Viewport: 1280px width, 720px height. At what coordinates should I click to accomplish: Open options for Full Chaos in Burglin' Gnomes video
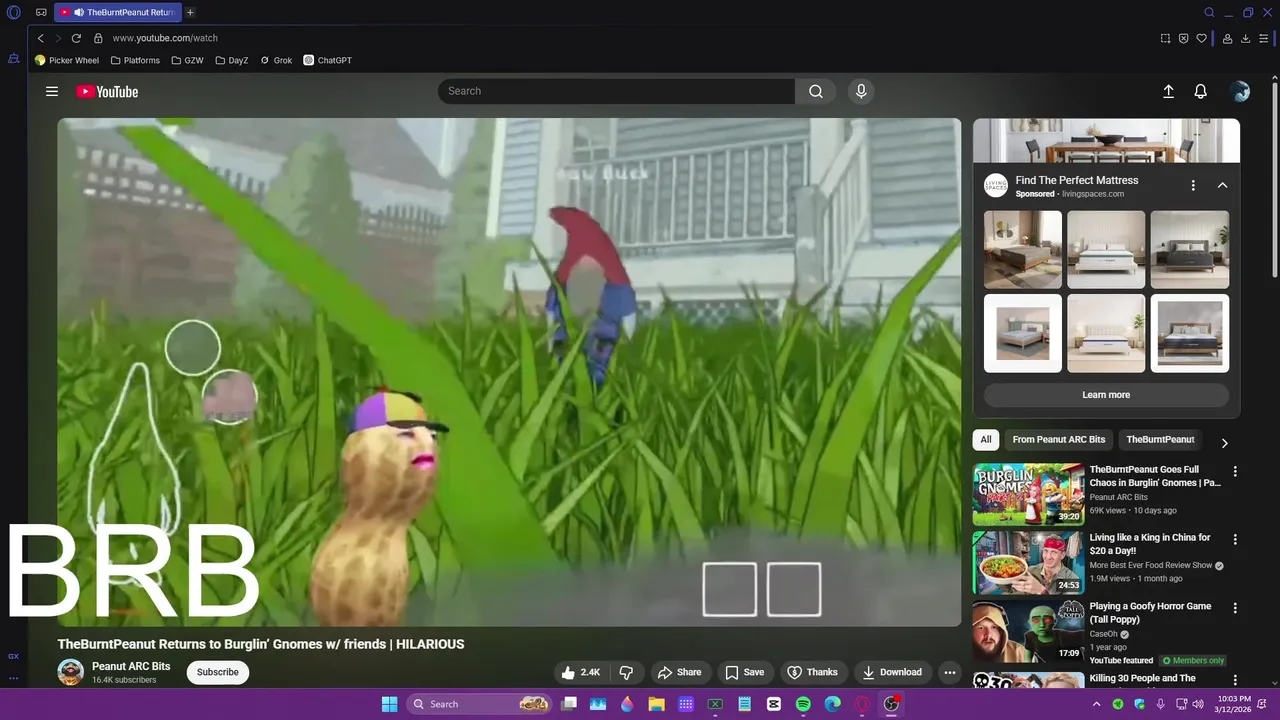click(1235, 471)
